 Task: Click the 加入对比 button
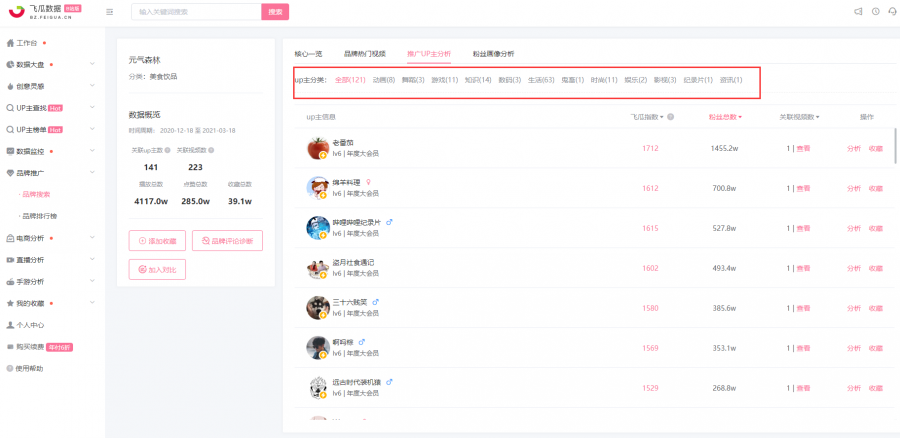click(x=157, y=269)
